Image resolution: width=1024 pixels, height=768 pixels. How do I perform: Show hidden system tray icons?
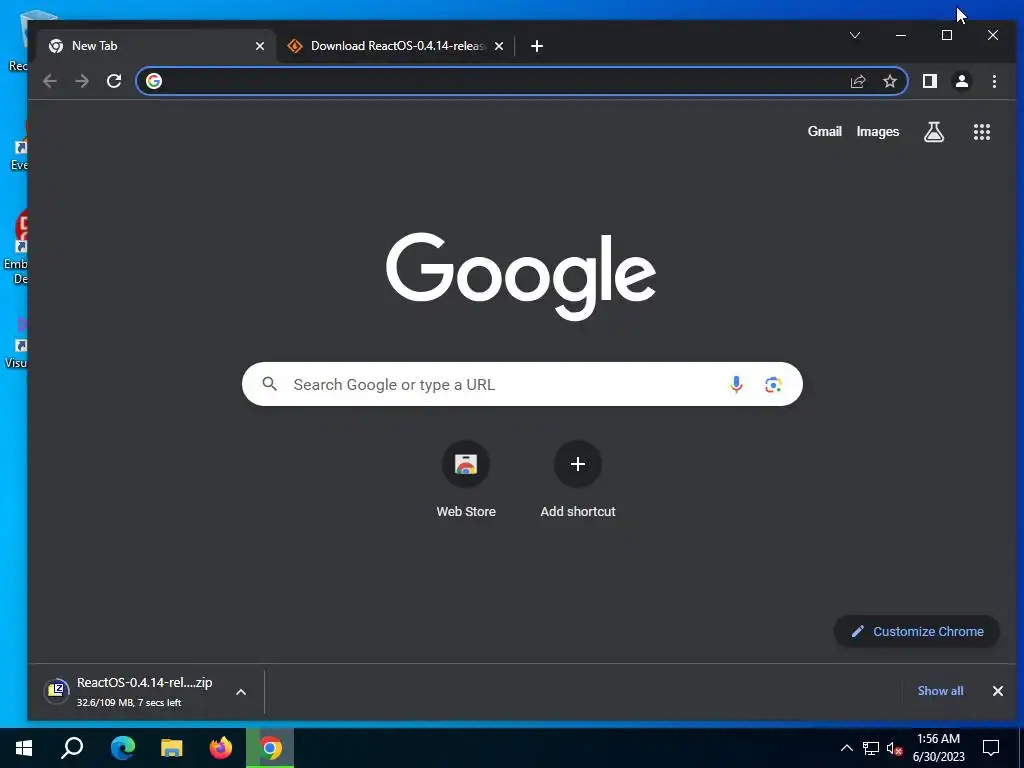(846, 748)
